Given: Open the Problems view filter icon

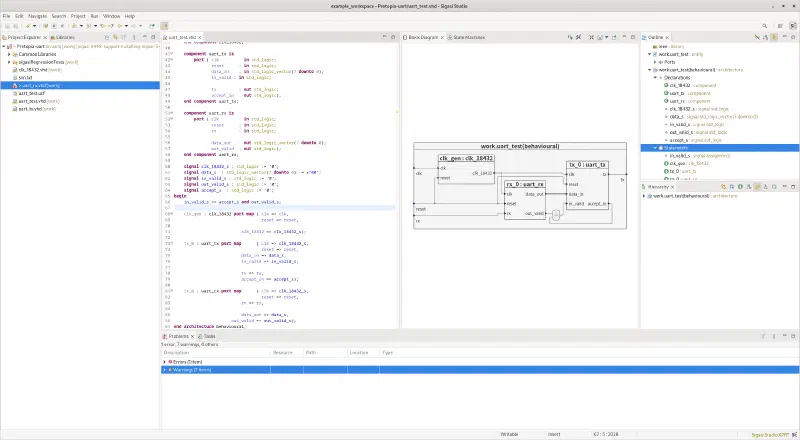Looking at the screenshot, I should coord(763,336).
